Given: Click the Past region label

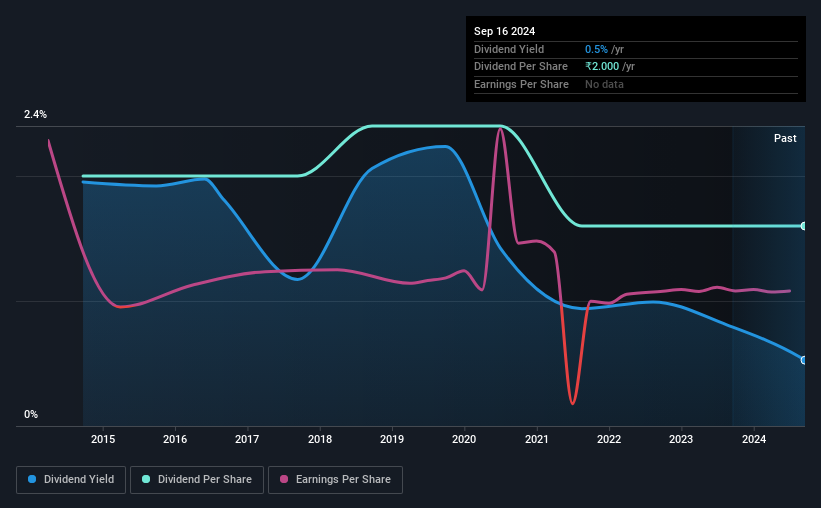Looking at the screenshot, I should point(785,138).
